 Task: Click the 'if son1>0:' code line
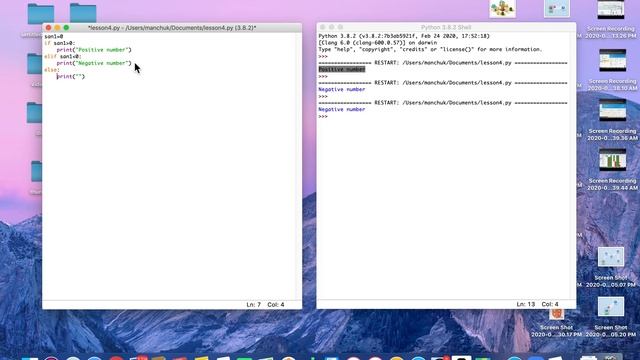click(60, 43)
